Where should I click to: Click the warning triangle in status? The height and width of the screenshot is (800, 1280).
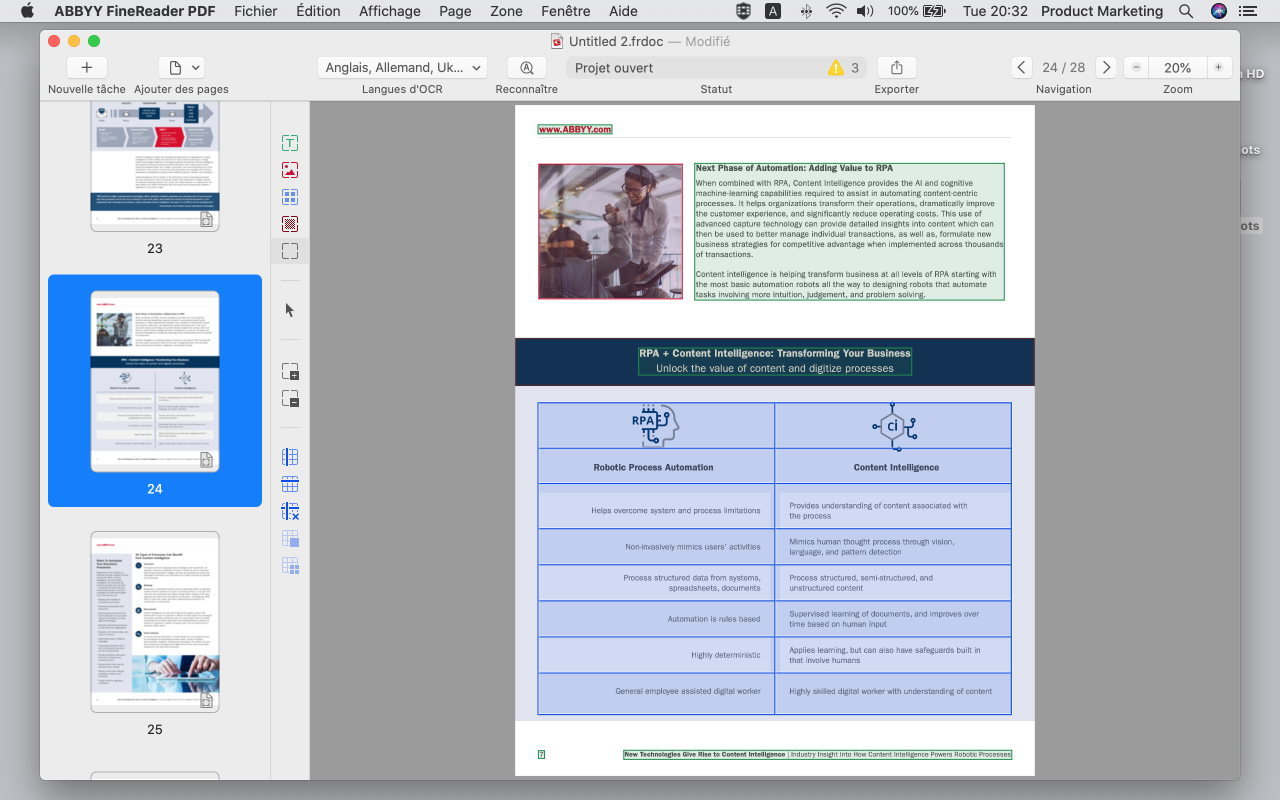[836, 68]
